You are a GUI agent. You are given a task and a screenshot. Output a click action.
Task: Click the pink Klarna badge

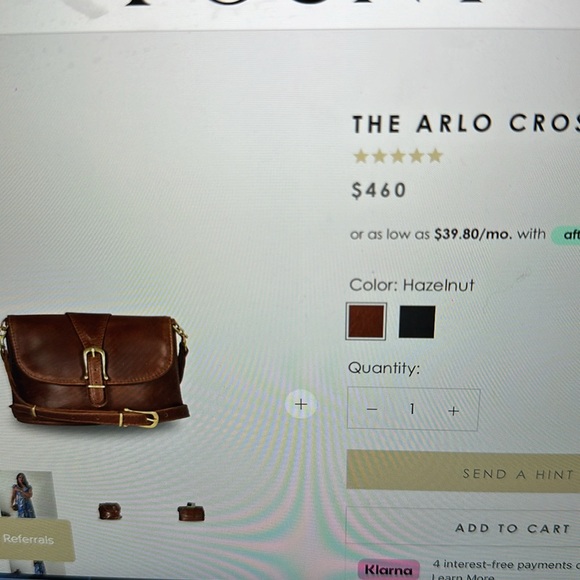388,569
